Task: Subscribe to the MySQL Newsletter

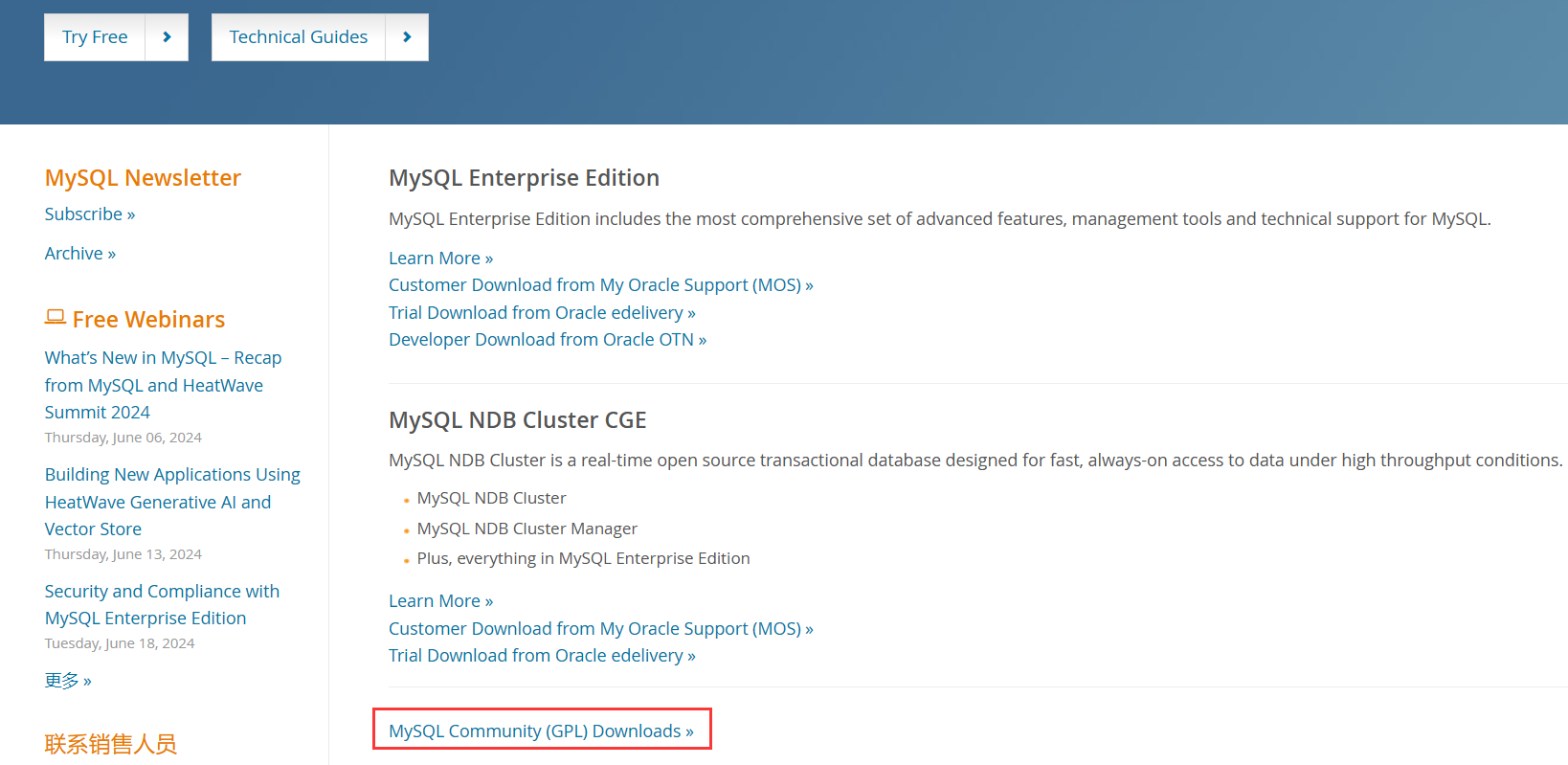Action: [90, 214]
